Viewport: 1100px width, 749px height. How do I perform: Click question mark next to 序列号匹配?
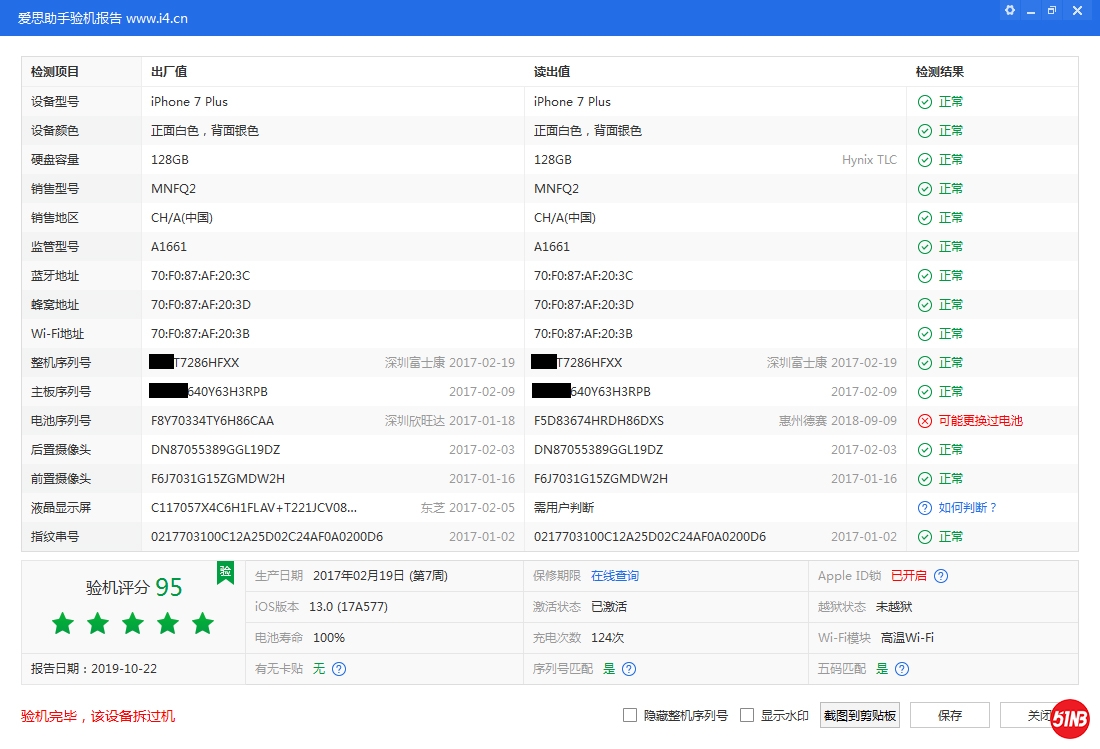point(629,669)
